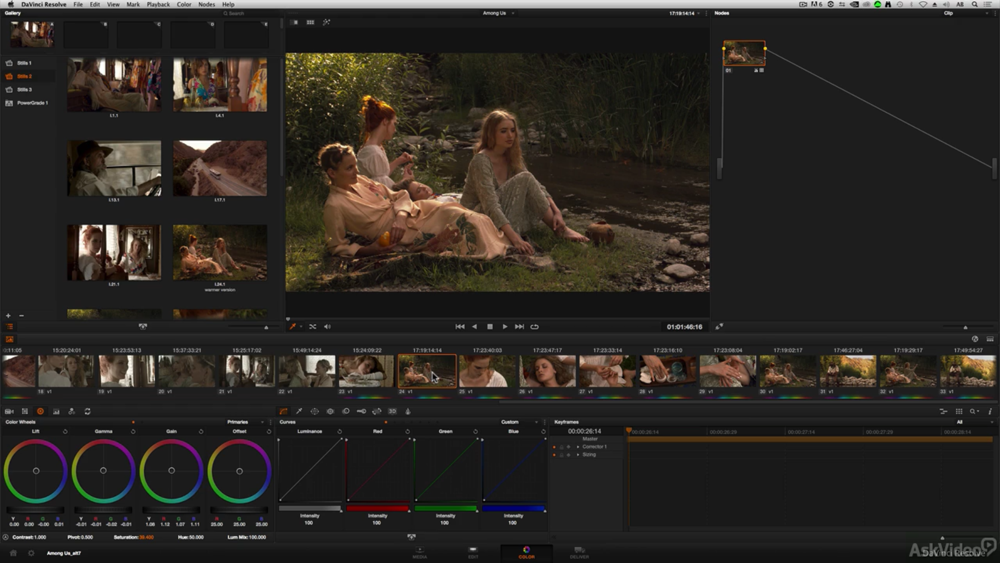The height and width of the screenshot is (563, 1000).
Task: Reset the Lift color wheel
Action: pos(65,432)
